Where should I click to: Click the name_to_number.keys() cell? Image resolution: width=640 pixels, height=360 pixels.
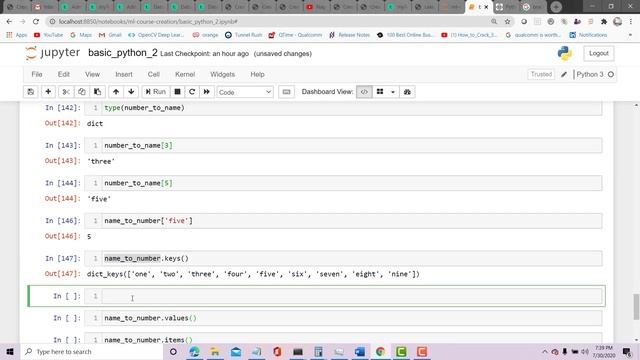click(x=352, y=258)
